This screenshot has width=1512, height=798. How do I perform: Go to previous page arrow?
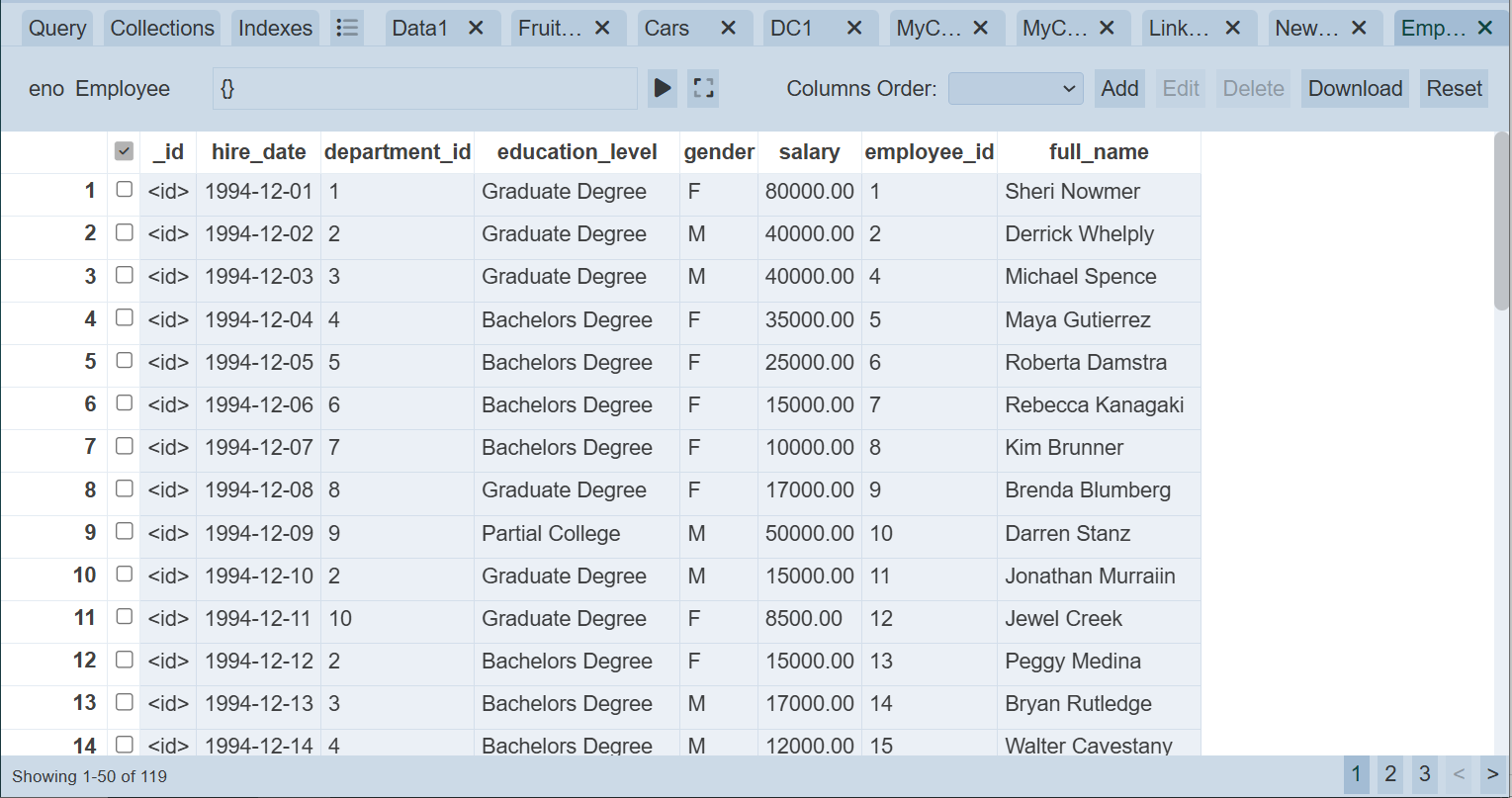1459,773
